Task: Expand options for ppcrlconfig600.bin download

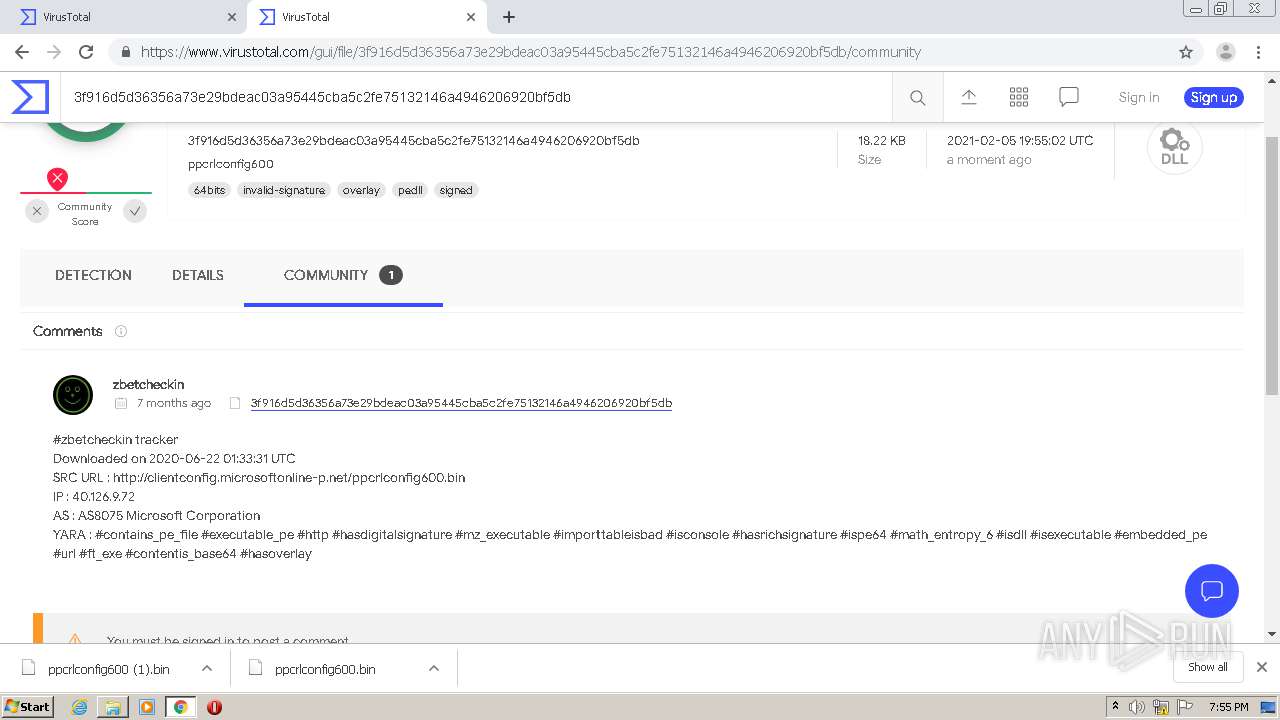Action: [x=434, y=668]
